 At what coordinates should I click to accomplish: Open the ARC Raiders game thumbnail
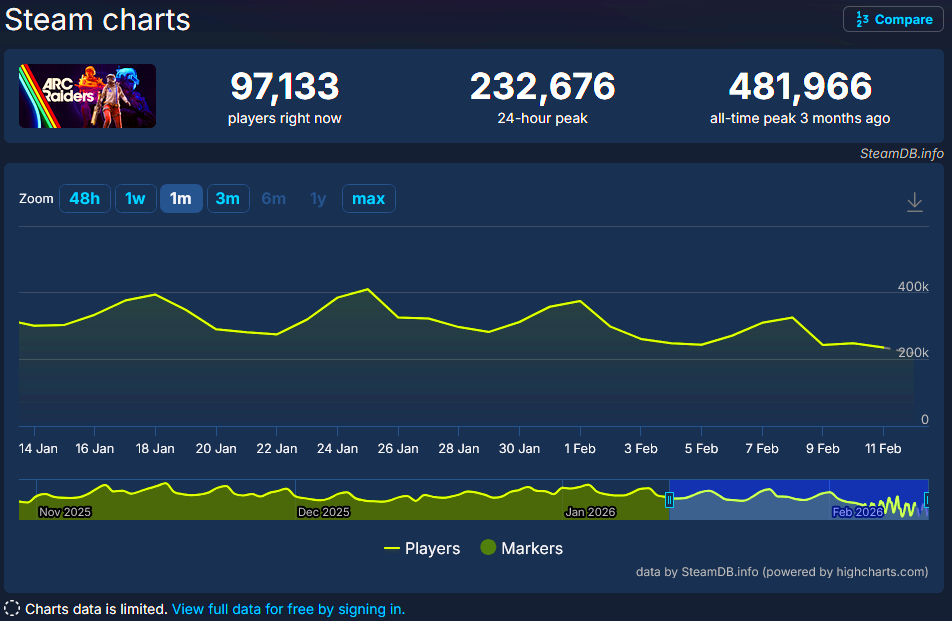[87, 96]
